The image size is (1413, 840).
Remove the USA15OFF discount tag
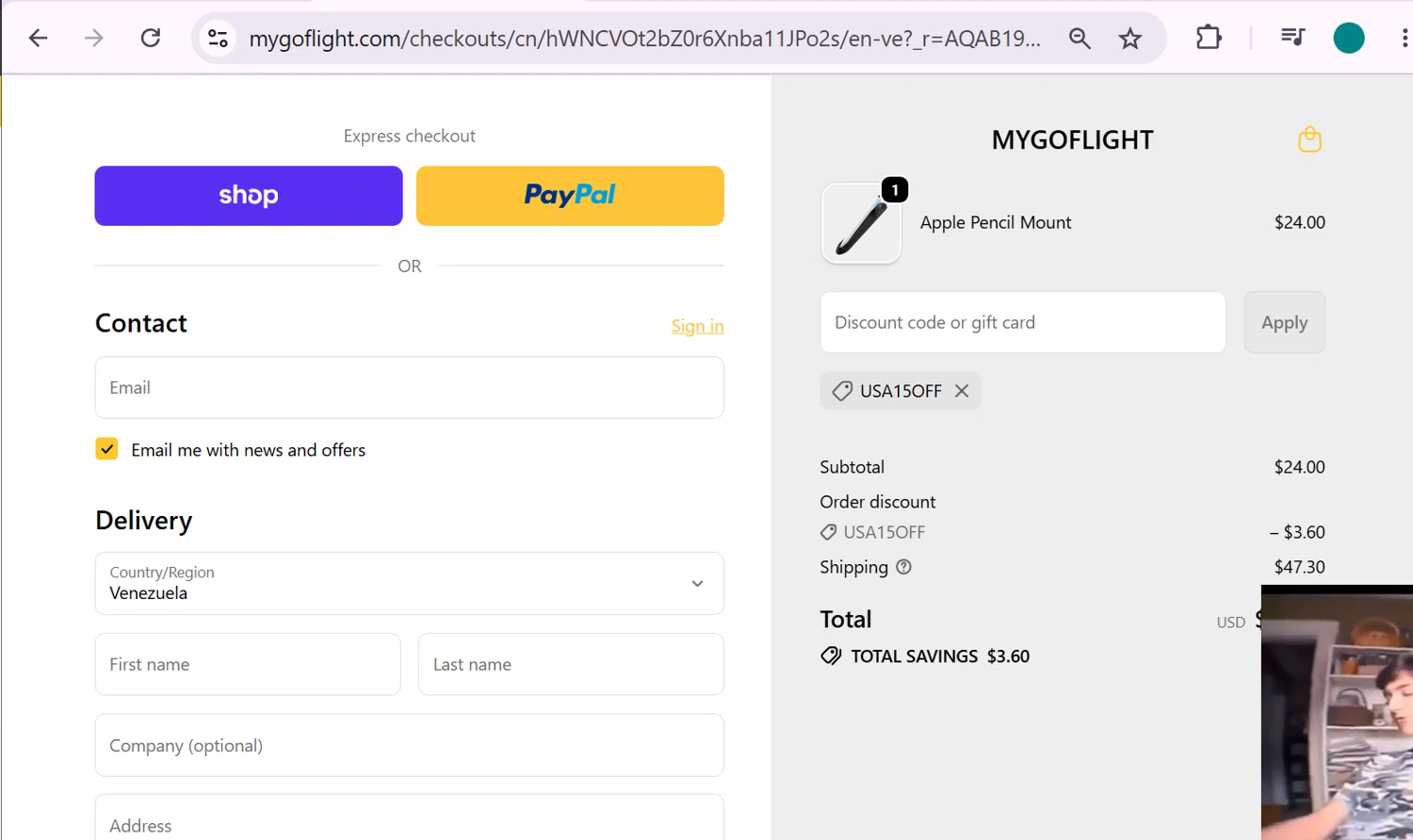(x=962, y=391)
